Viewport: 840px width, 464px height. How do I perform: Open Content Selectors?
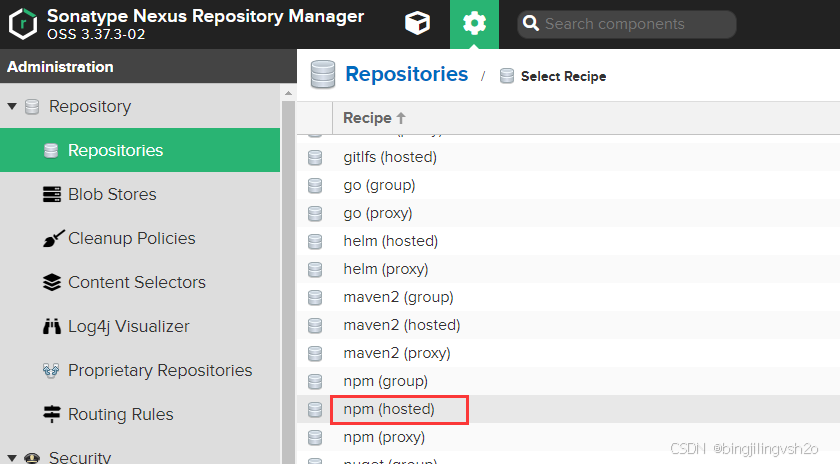tap(137, 282)
